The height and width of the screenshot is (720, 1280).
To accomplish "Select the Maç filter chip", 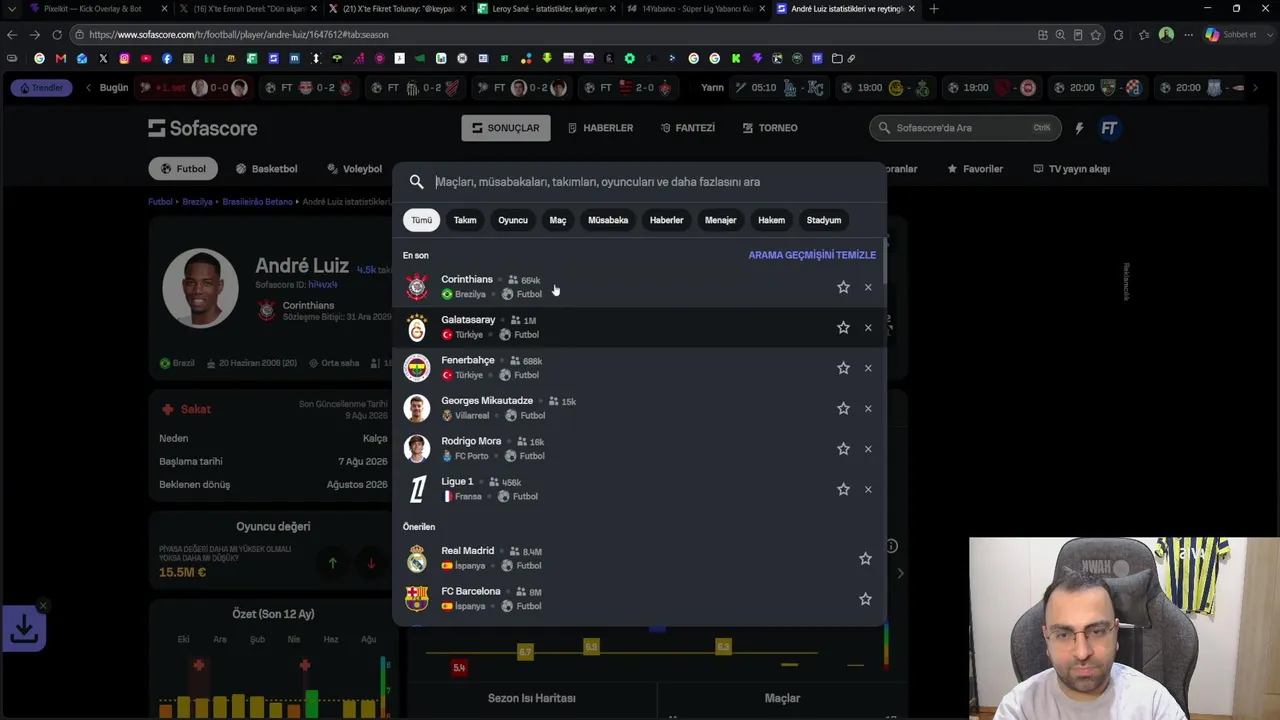I will coord(558,220).
